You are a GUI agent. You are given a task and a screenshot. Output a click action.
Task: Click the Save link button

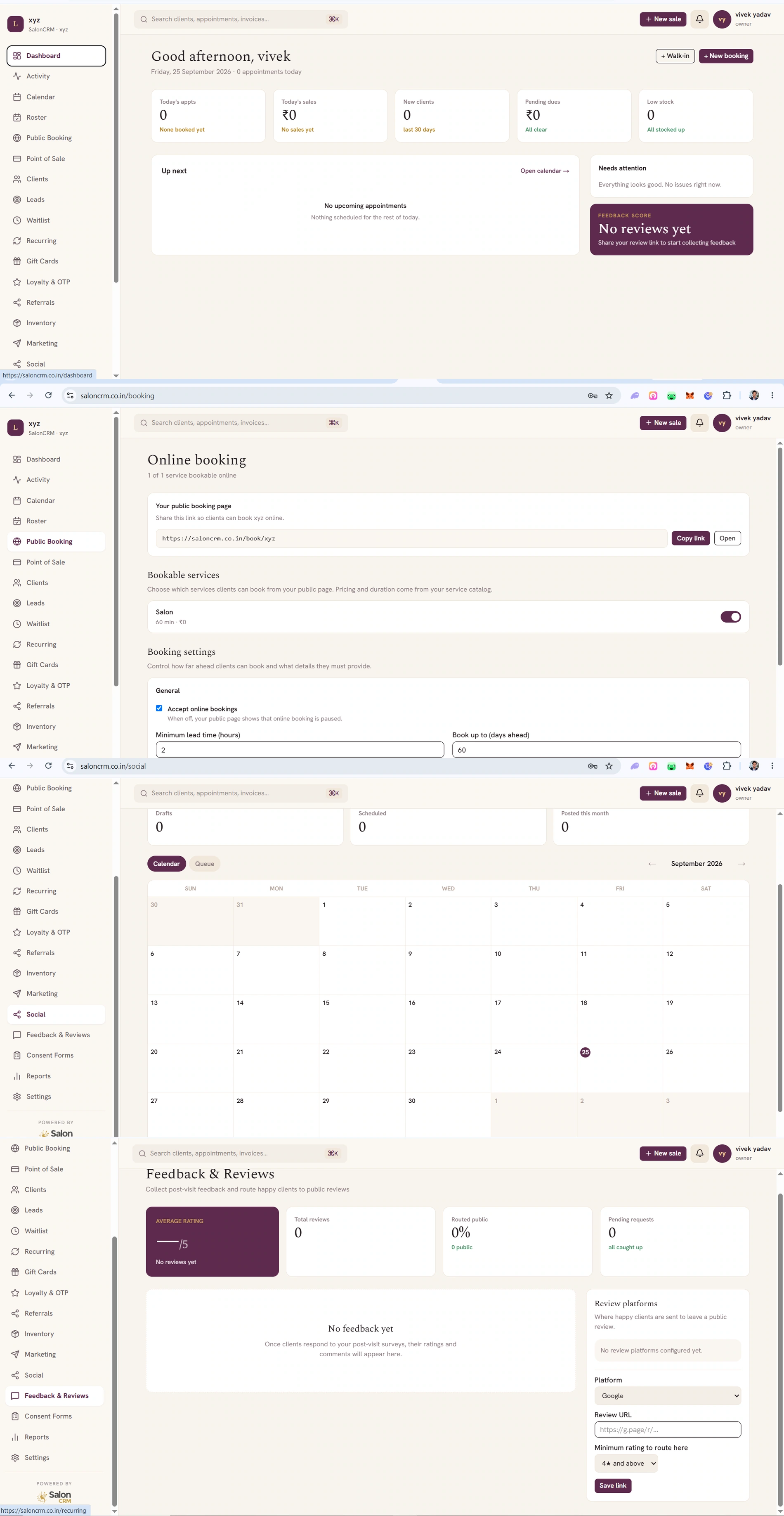pyautogui.click(x=613, y=1485)
